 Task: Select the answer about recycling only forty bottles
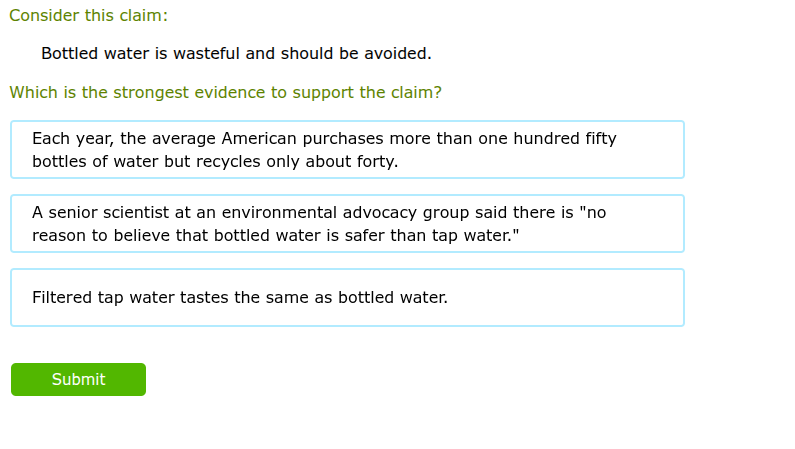pos(347,150)
